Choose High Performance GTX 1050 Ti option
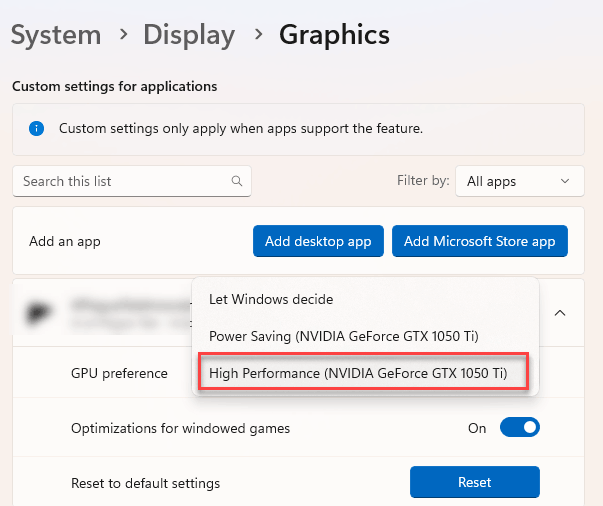The width and height of the screenshot is (603, 506). (x=363, y=372)
